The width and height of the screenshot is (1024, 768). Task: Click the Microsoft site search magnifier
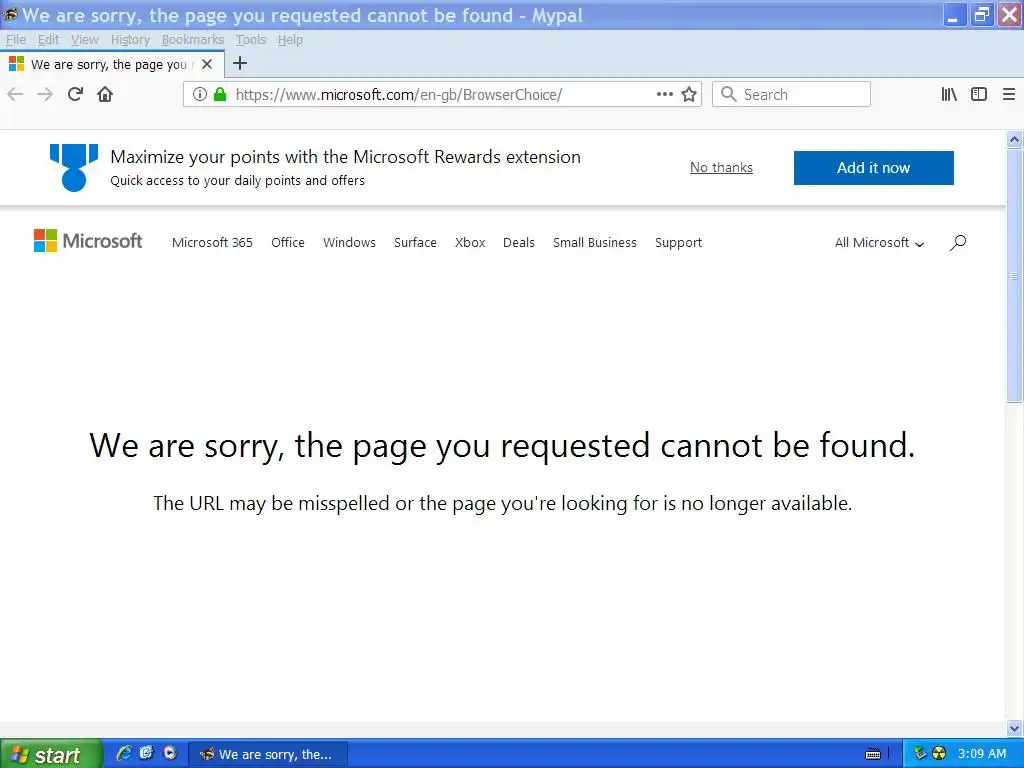958,243
